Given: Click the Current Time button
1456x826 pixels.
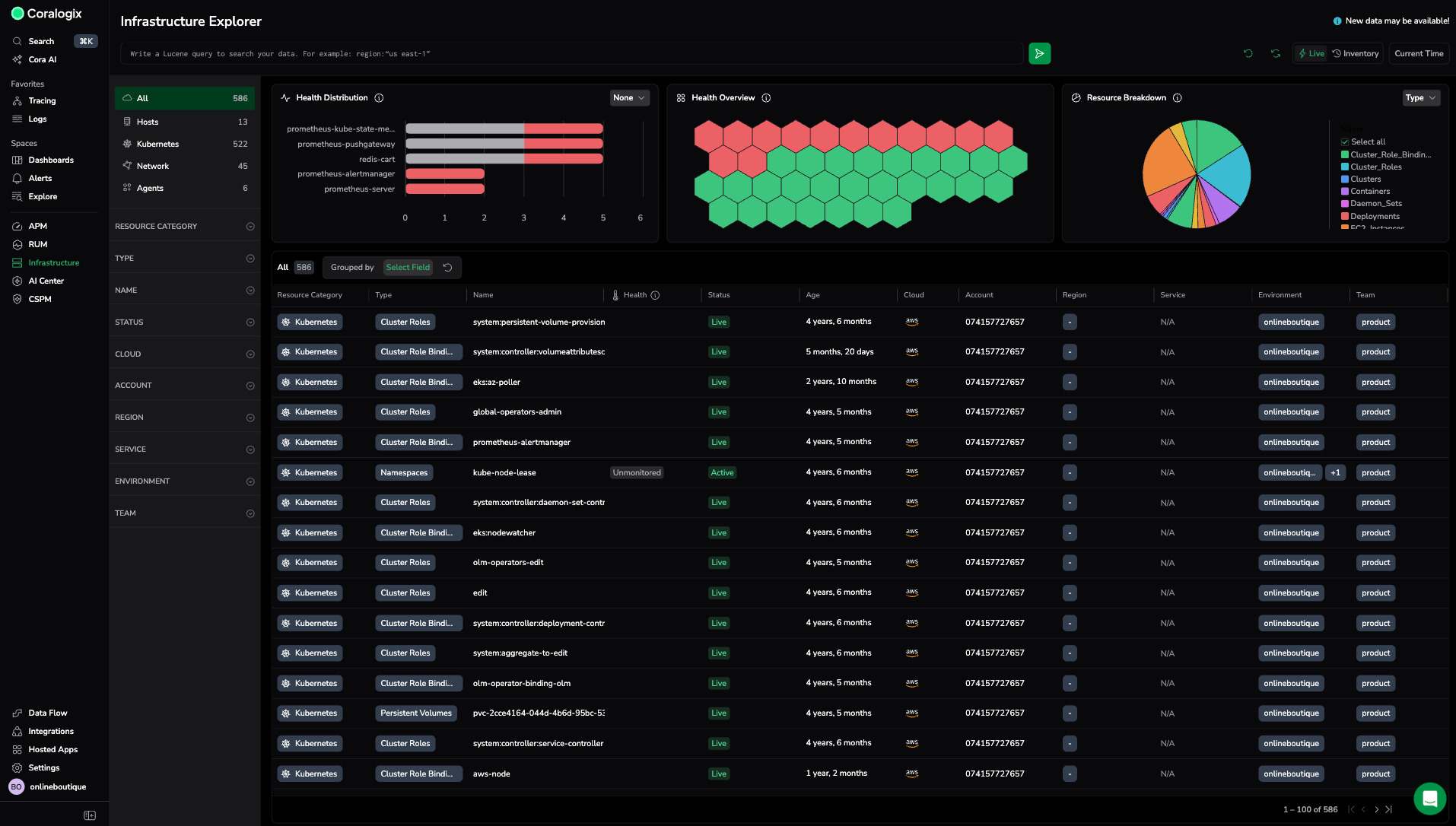Looking at the screenshot, I should pos(1419,54).
